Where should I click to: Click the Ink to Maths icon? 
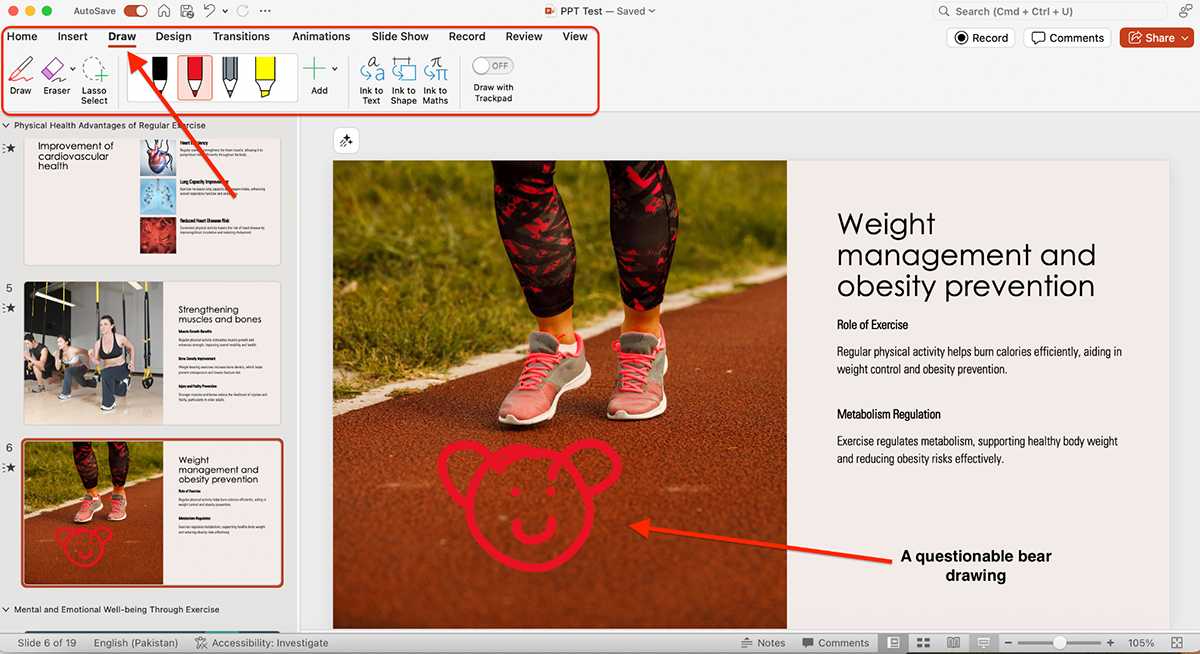(435, 78)
